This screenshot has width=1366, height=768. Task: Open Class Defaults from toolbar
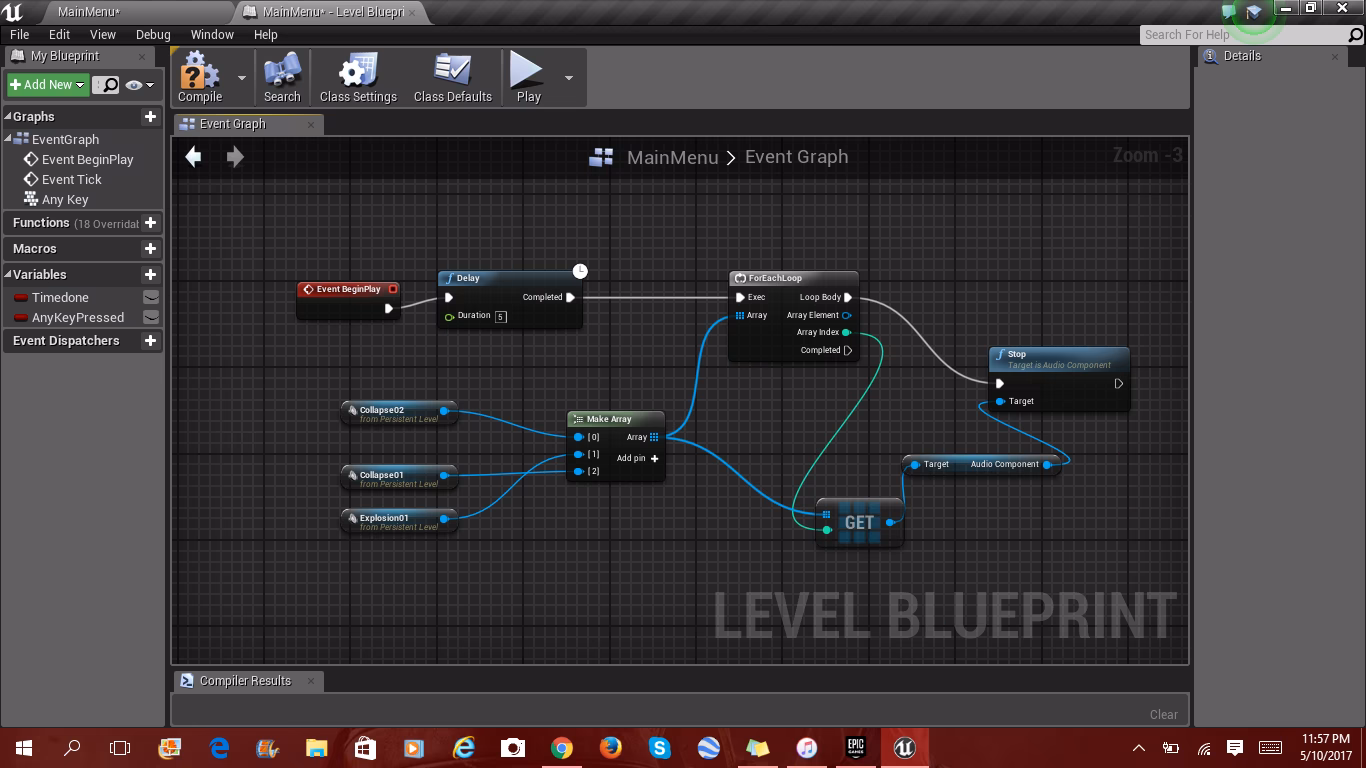[x=452, y=77]
